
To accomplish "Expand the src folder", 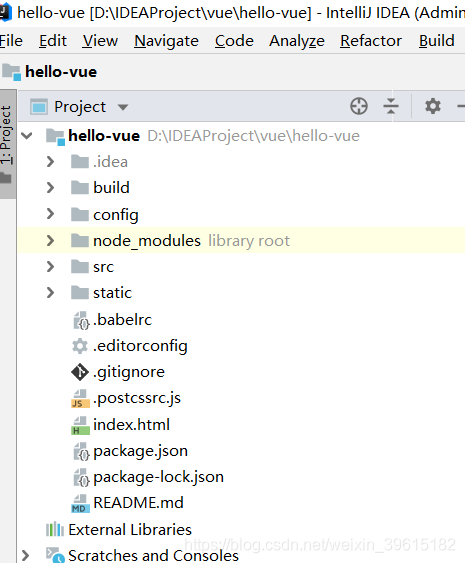I will pyautogui.click(x=50, y=267).
